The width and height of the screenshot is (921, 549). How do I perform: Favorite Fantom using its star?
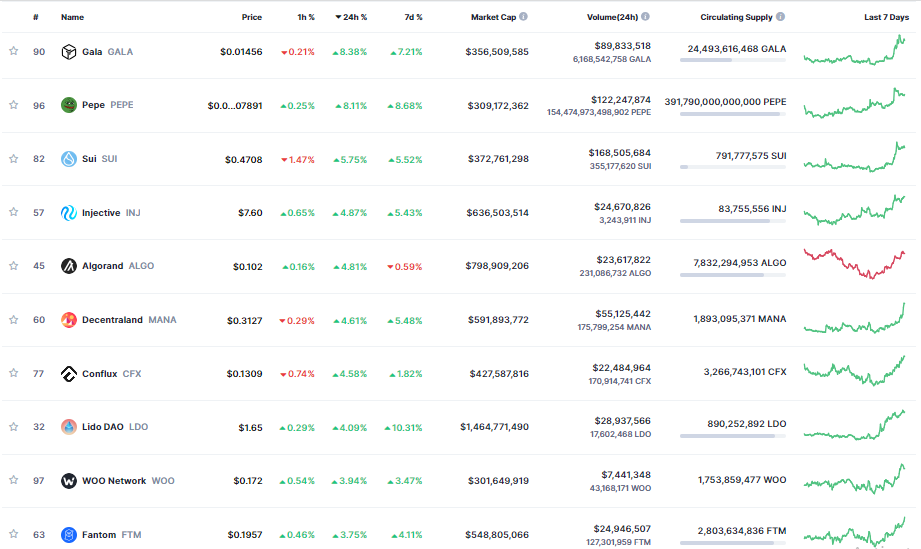coord(14,534)
